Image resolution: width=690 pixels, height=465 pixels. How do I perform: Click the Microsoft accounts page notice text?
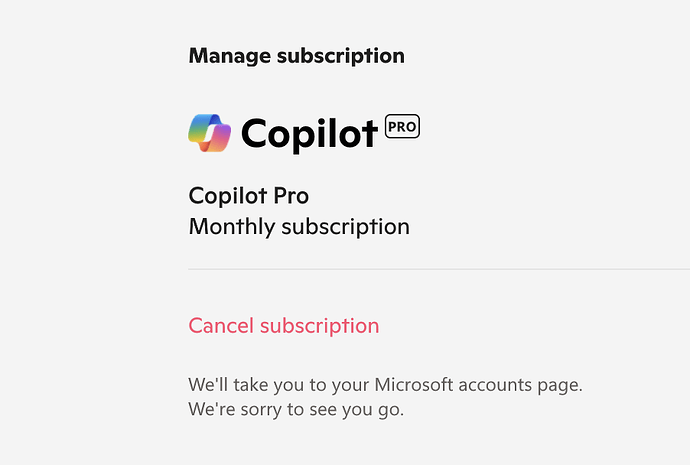tap(385, 385)
